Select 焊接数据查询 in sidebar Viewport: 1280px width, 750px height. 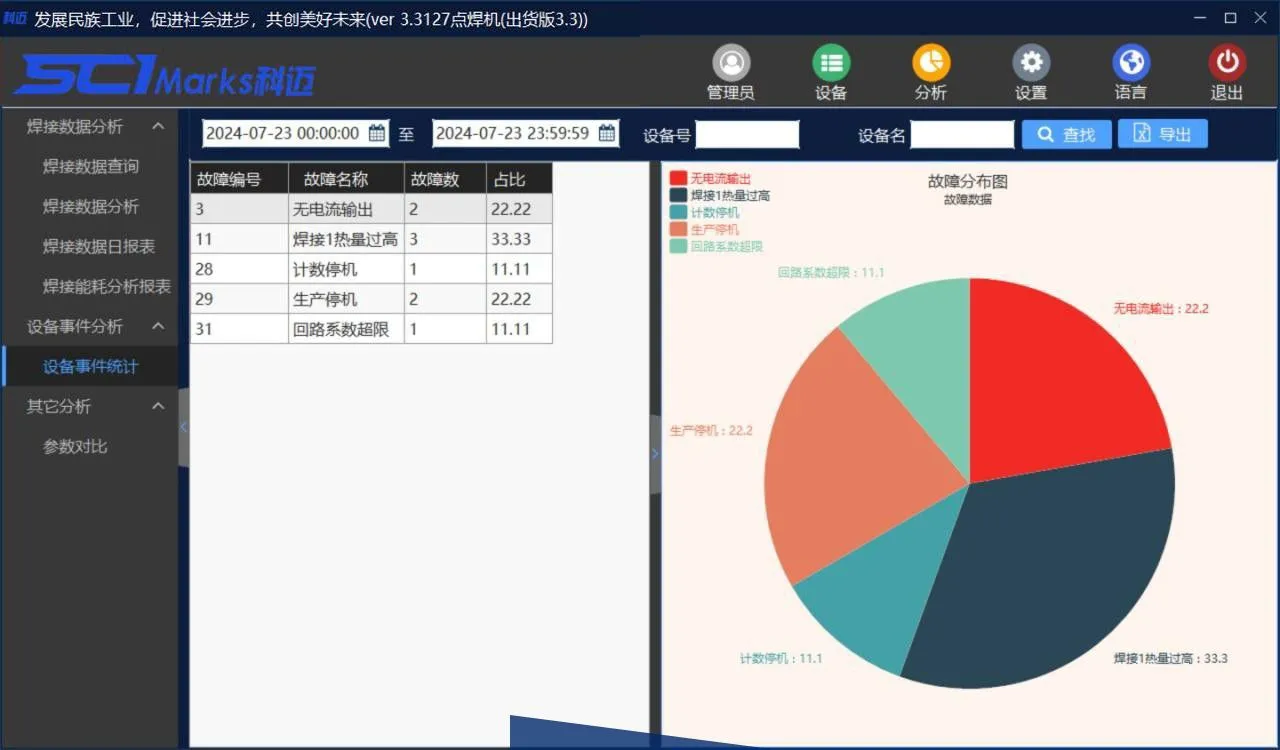(91, 166)
